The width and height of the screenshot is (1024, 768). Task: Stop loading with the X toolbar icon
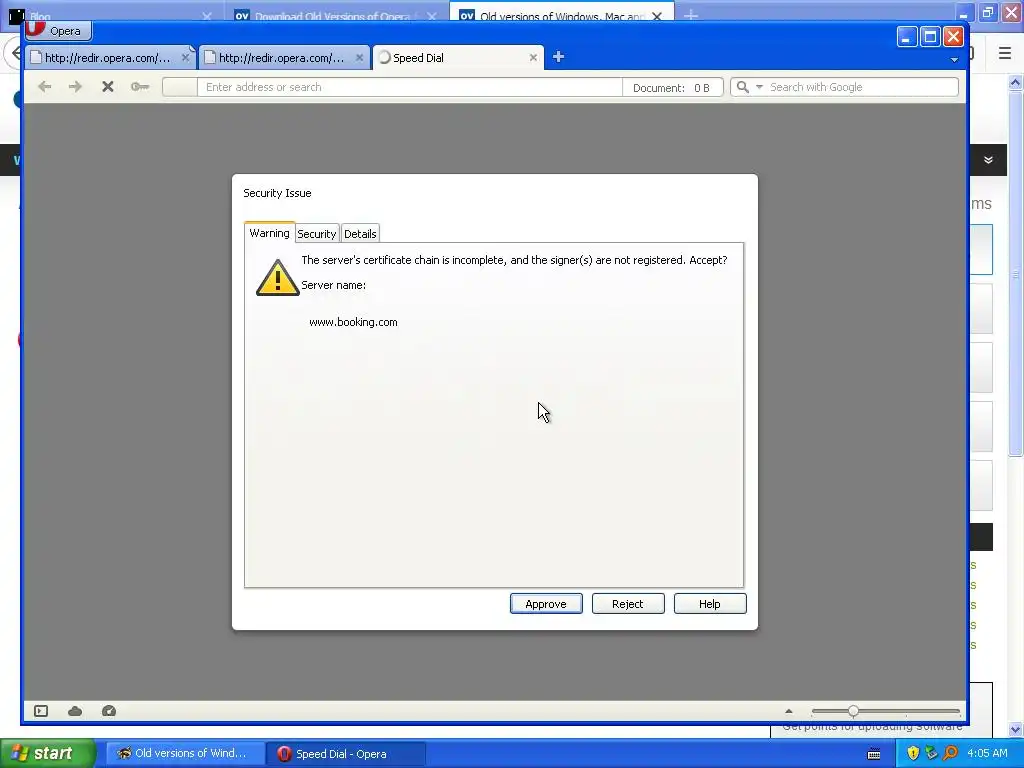[108, 87]
